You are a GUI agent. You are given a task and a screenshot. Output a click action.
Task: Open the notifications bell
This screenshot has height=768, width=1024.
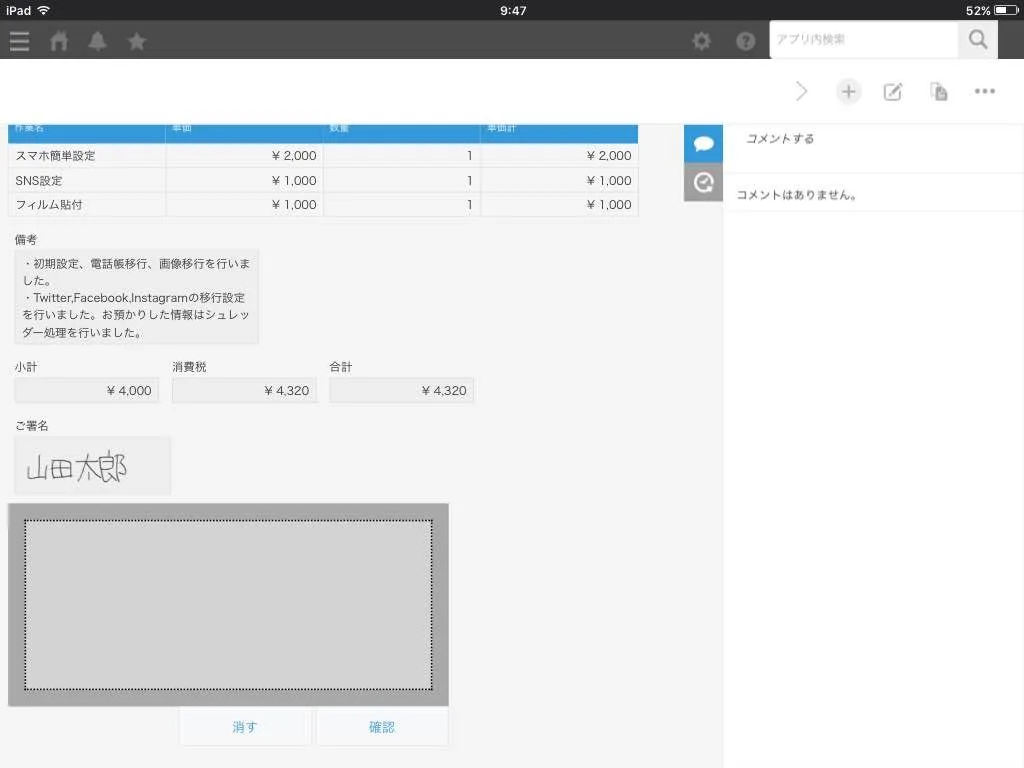coord(97,41)
